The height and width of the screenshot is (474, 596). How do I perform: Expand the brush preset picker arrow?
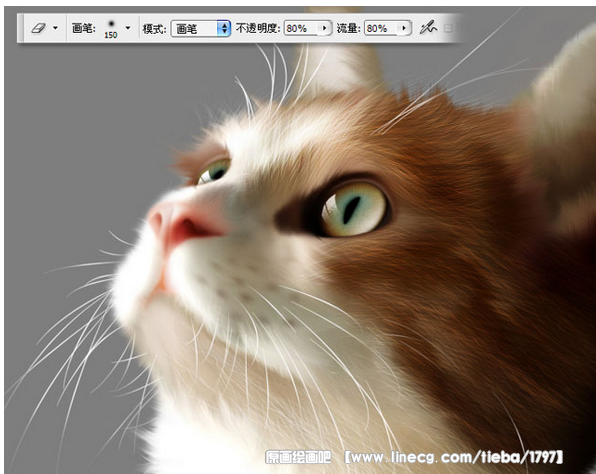point(128,28)
